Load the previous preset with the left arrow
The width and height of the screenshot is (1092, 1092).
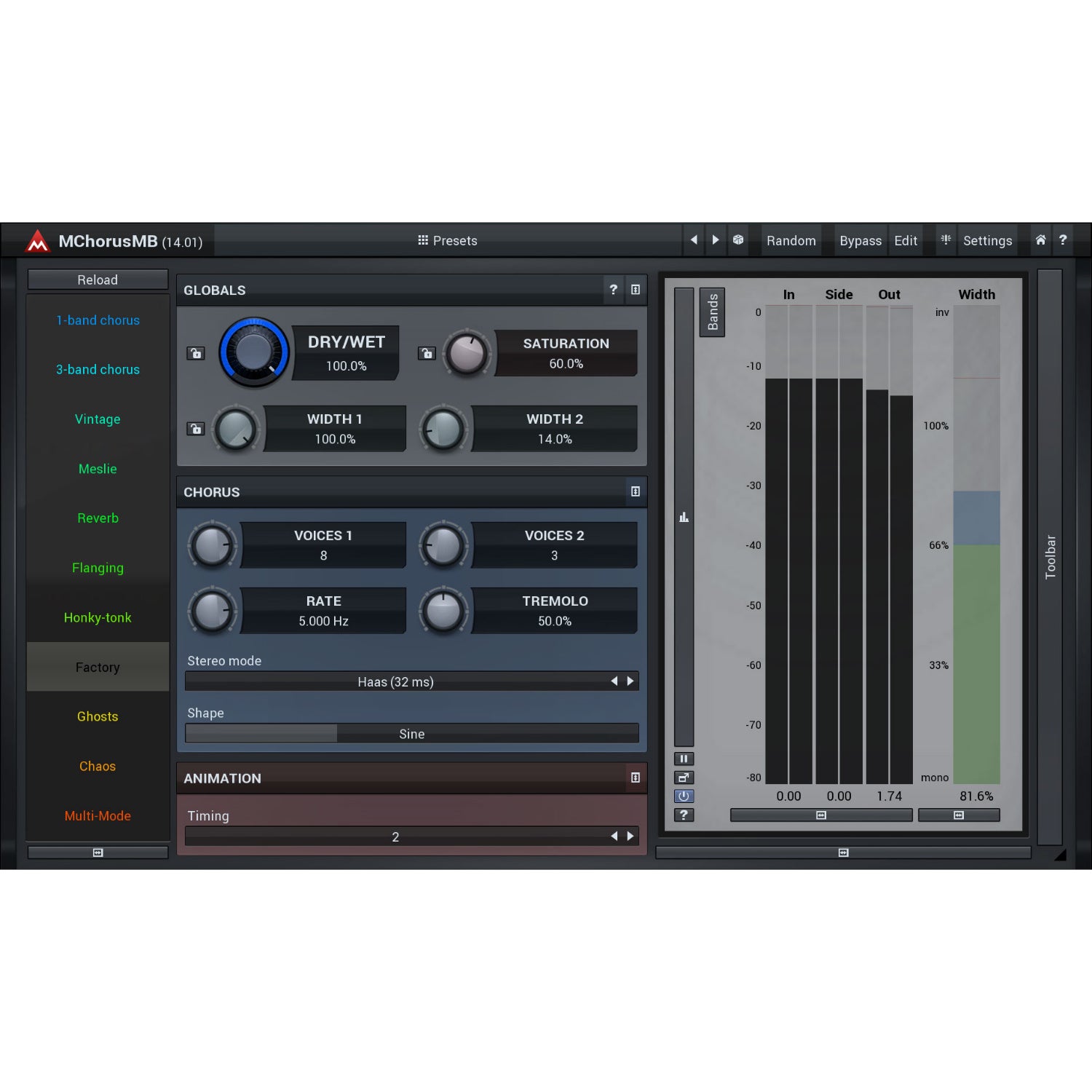694,240
